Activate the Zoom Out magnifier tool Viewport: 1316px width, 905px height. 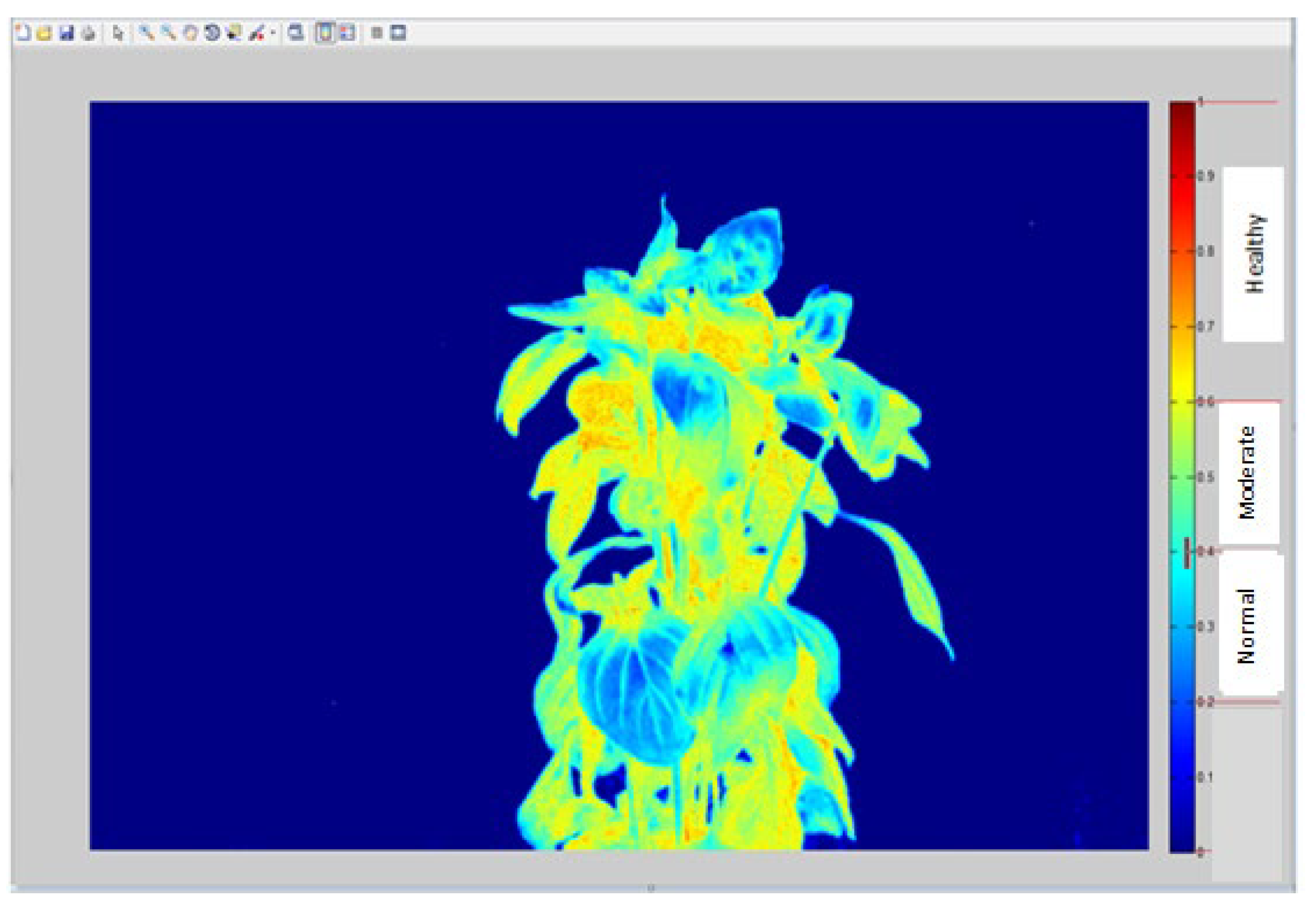tap(168, 33)
